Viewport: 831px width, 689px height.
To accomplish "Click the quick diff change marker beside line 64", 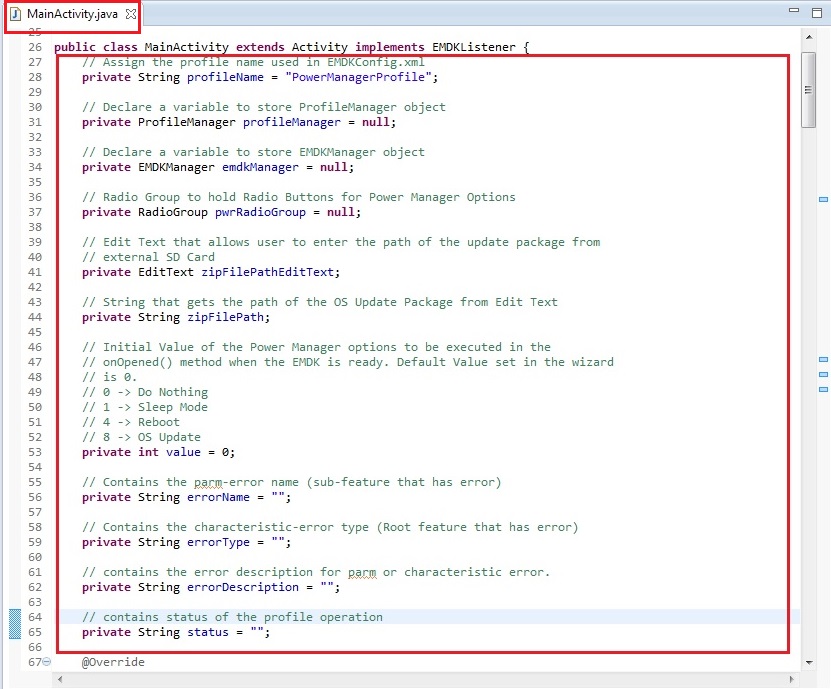I will tap(15, 624).
